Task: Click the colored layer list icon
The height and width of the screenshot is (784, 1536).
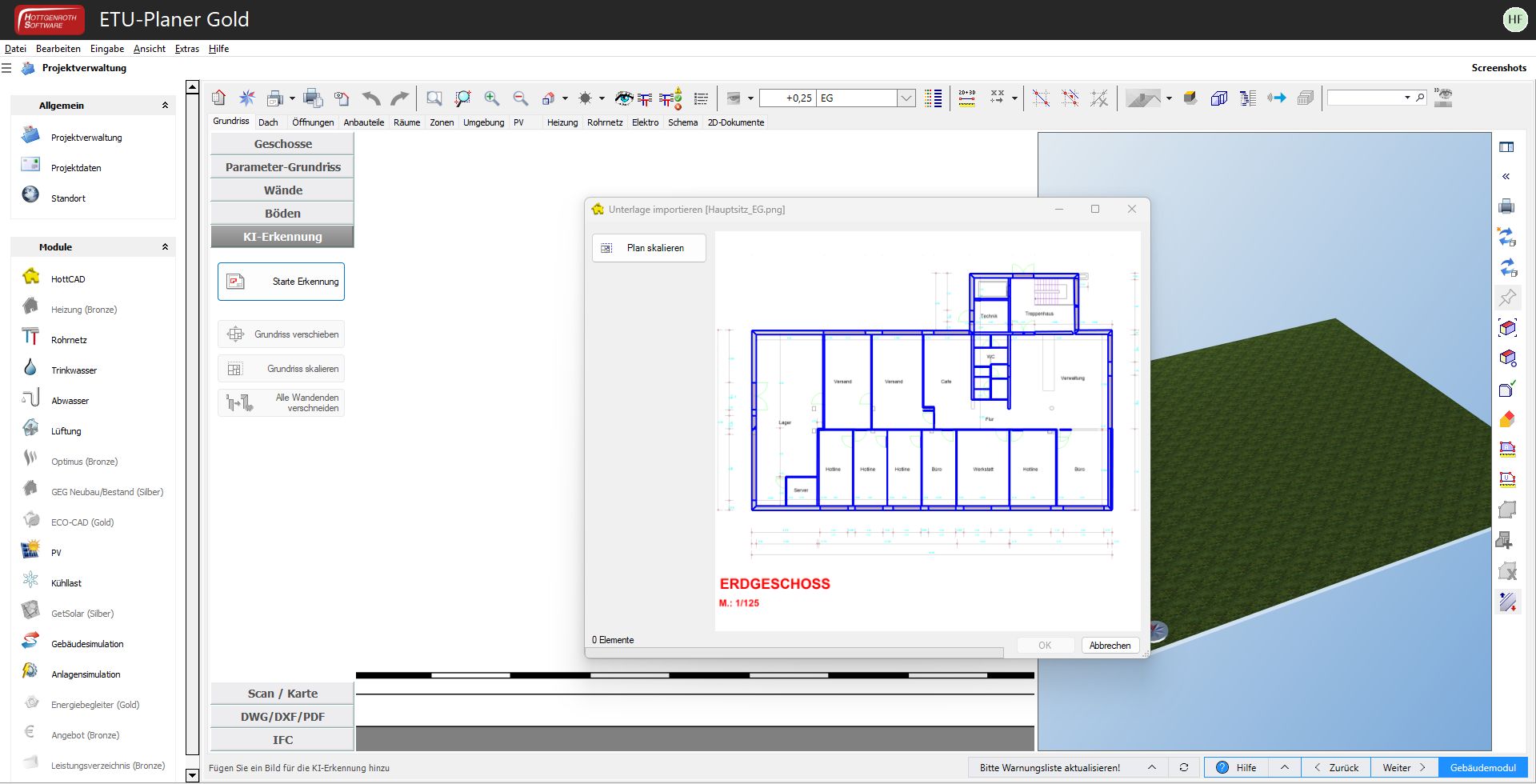Action: (933, 98)
